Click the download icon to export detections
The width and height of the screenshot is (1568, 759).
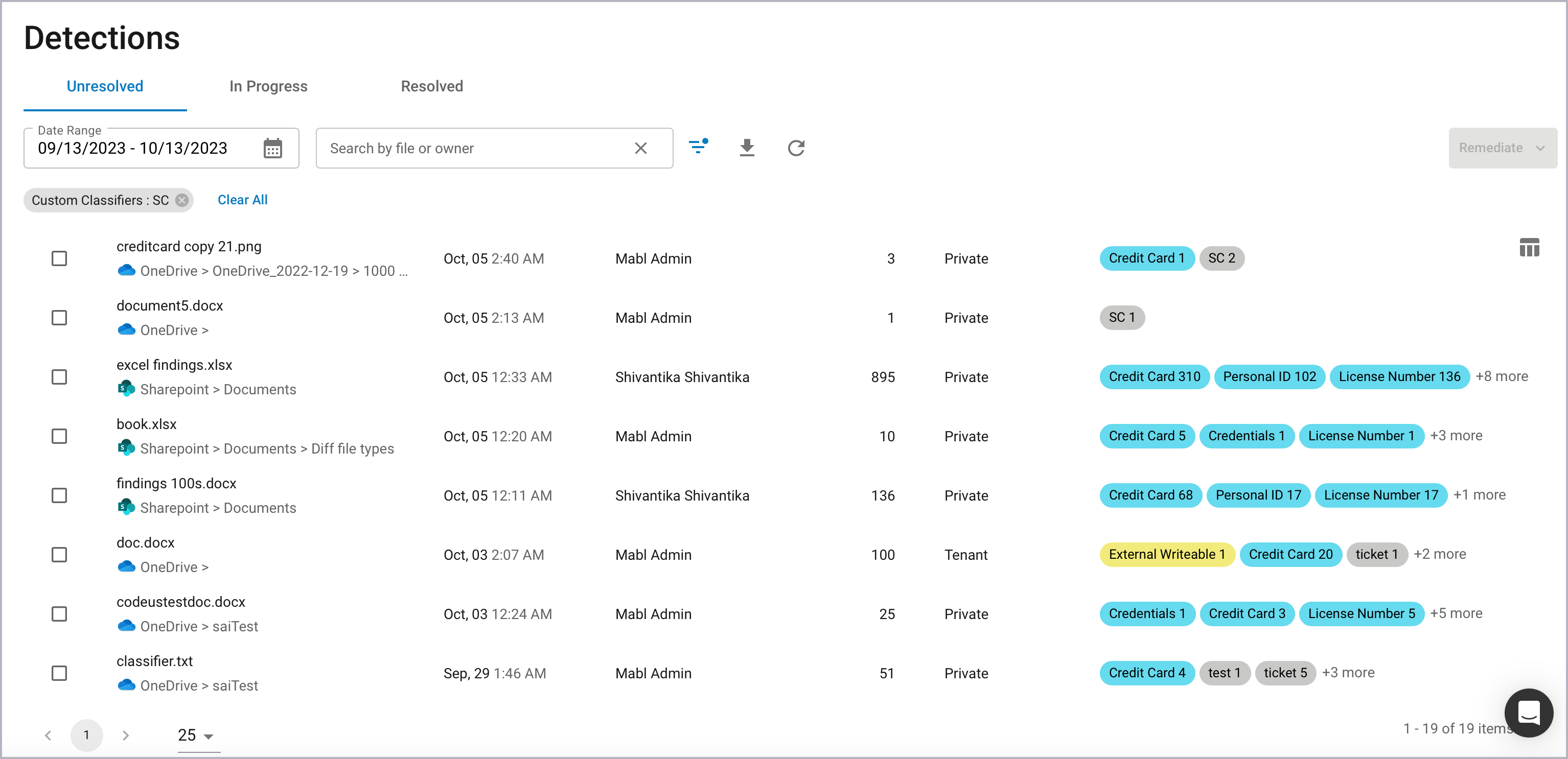[x=749, y=148]
